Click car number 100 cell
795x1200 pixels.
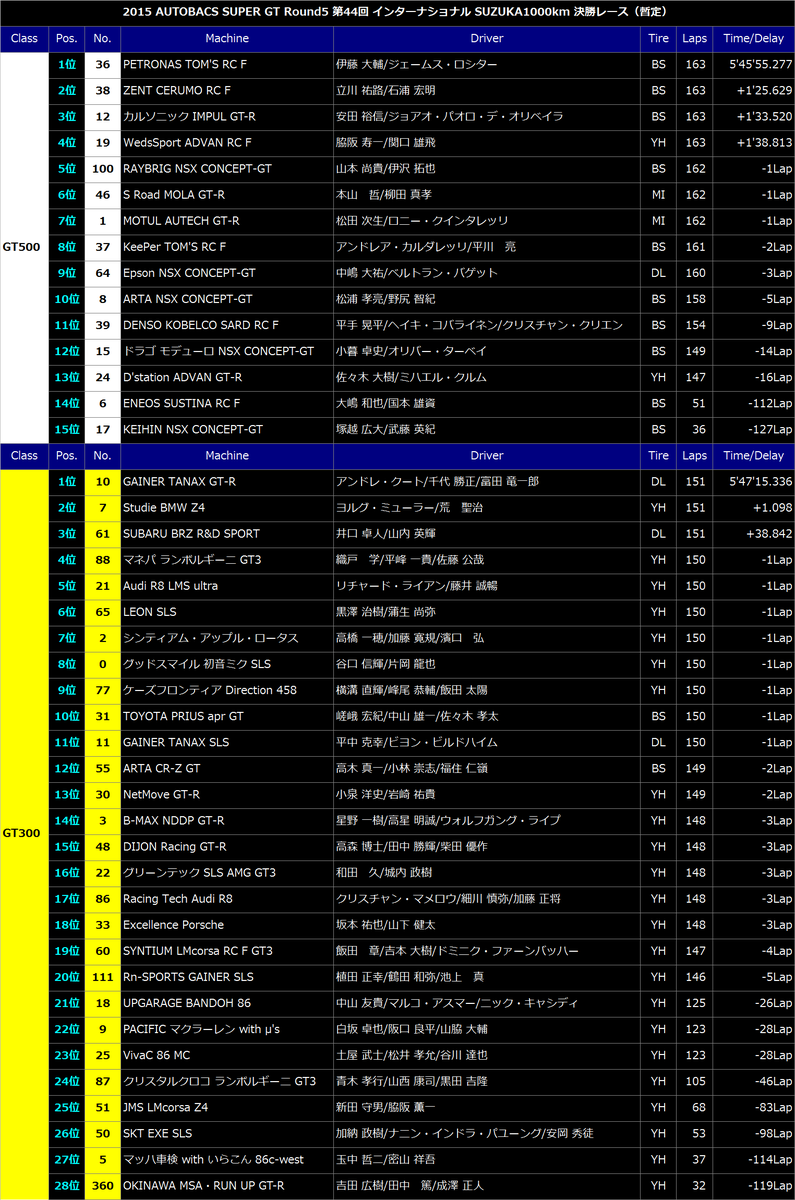pos(102,169)
